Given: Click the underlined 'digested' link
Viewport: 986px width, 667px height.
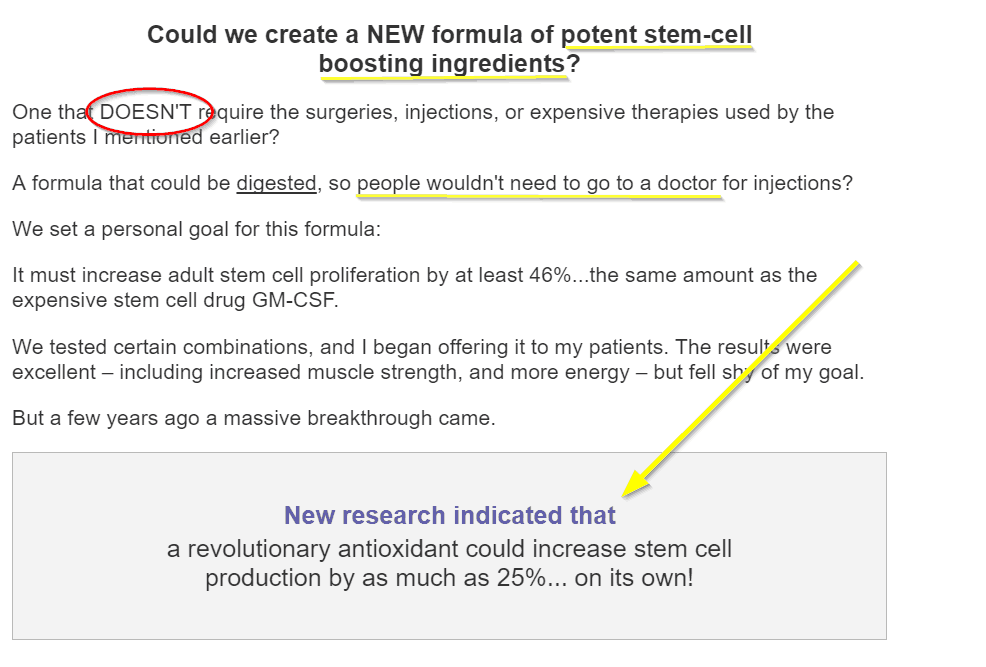Looking at the screenshot, I should 277,184.
